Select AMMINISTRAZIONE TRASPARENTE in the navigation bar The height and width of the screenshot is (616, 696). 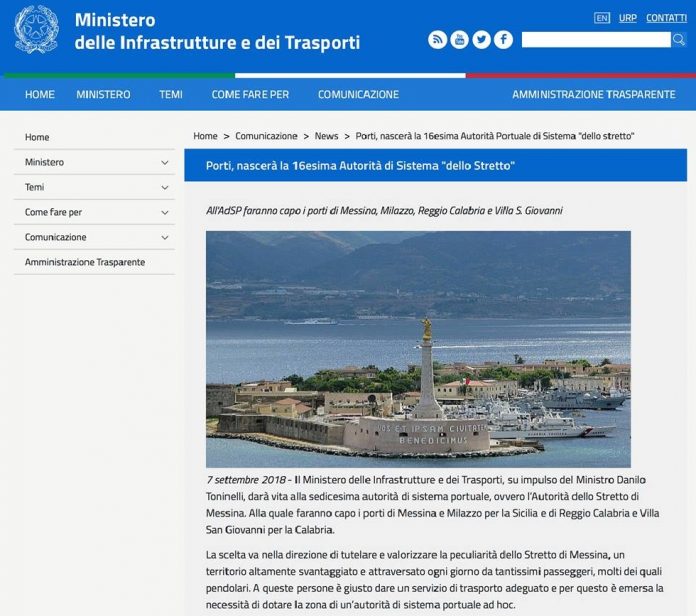(593, 95)
